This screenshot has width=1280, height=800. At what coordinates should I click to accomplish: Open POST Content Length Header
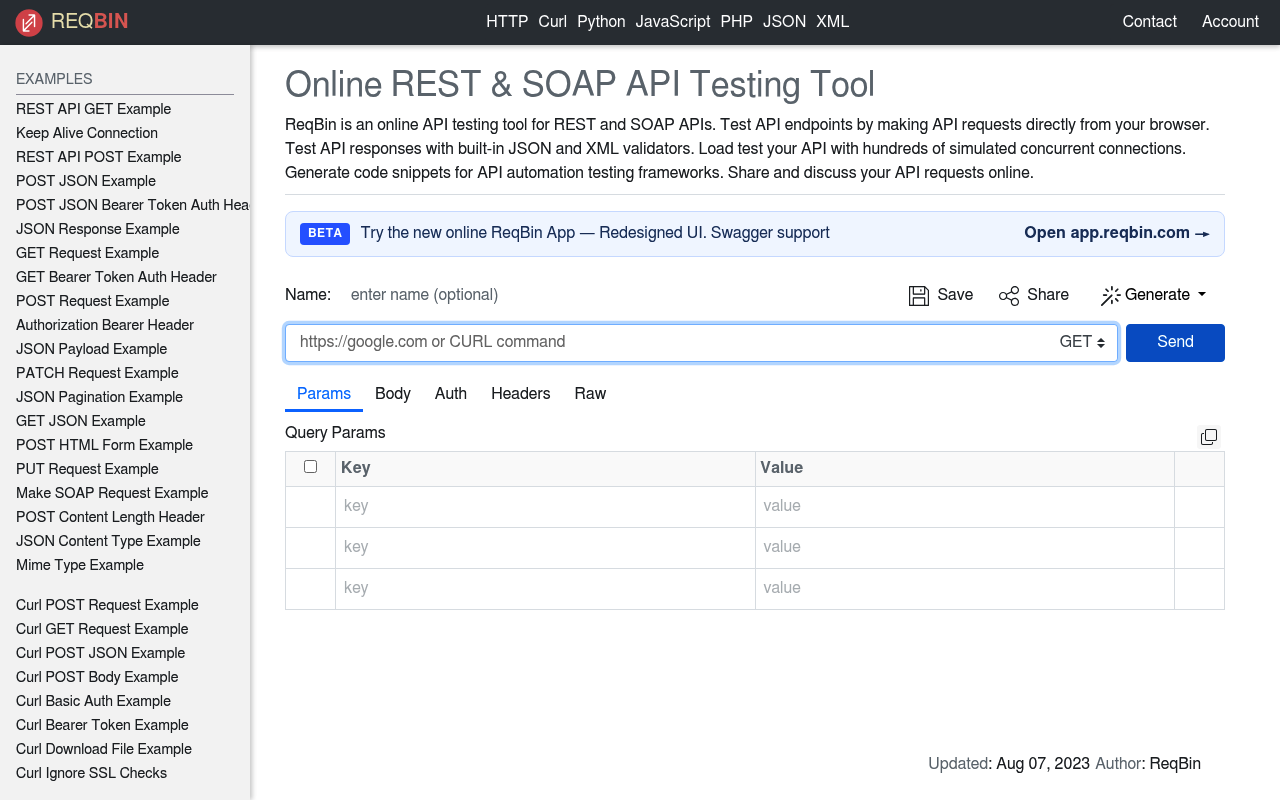point(110,517)
